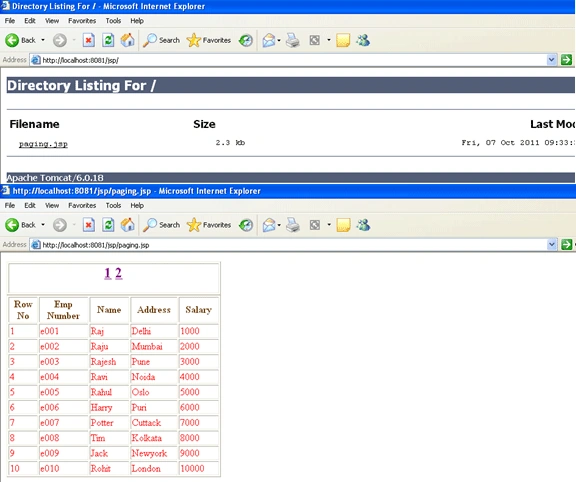Click Home icon in Directory Listing window
Screen dimensions: 576x482
click(127, 40)
